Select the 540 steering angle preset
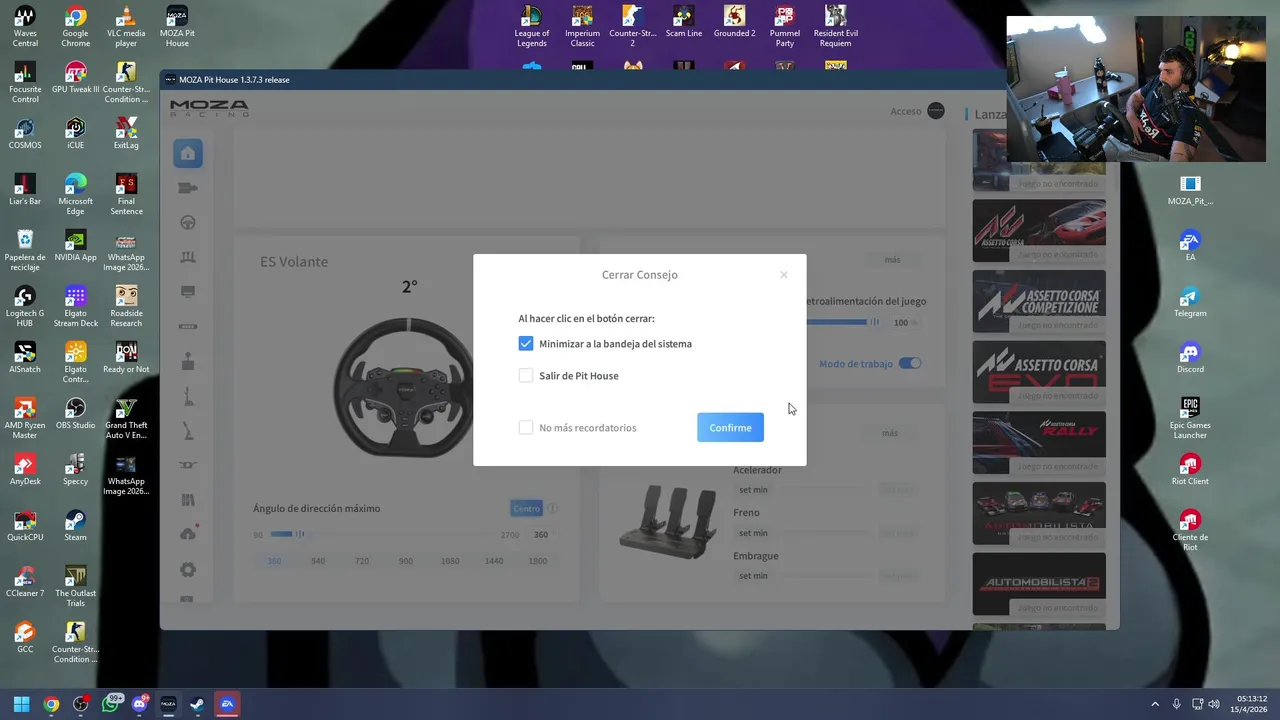1280x720 pixels. pyautogui.click(x=318, y=561)
